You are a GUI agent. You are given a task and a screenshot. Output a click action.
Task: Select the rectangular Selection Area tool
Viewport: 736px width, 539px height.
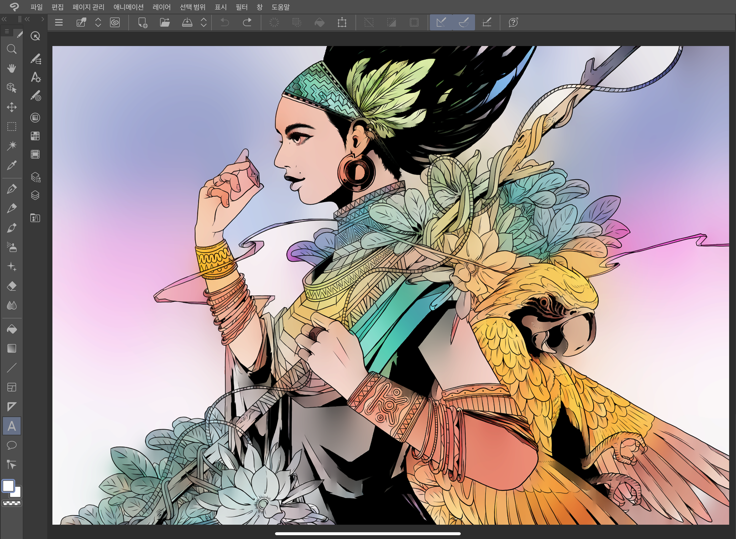point(12,126)
